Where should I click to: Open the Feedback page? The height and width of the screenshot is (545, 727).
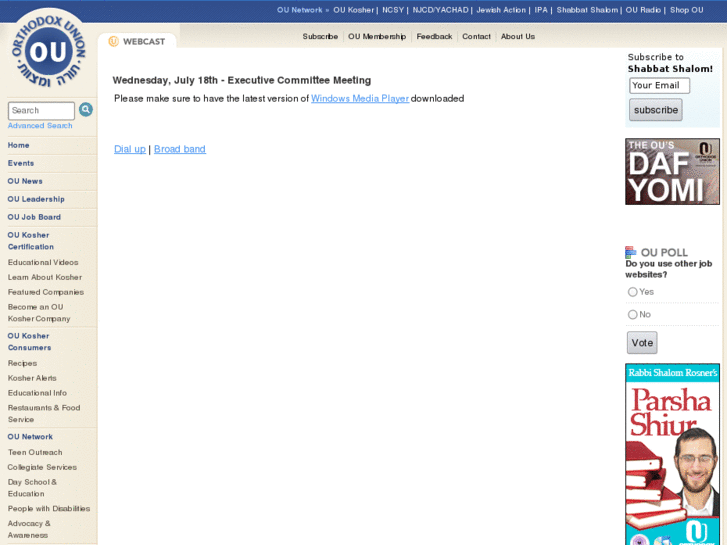click(434, 36)
